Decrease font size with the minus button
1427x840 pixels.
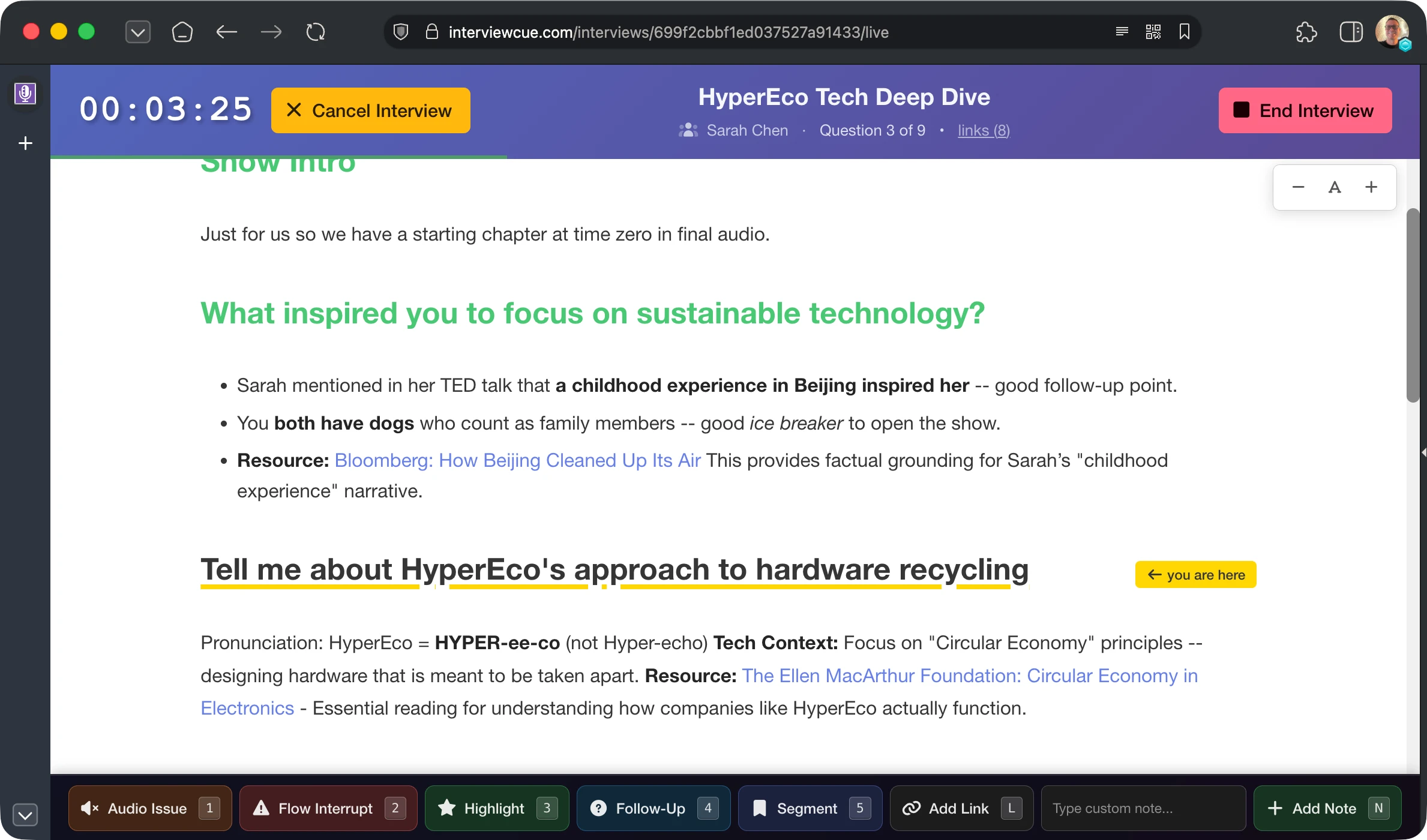[1298, 187]
